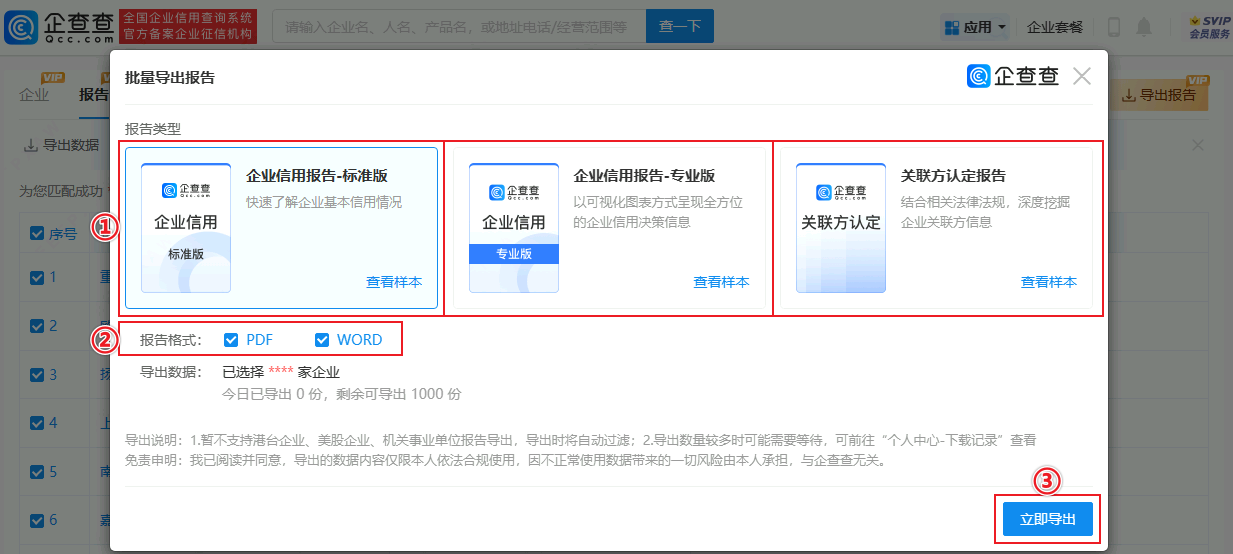Select the professional credit report thumbnail
This screenshot has width=1233, height=554.
(514, 228)
